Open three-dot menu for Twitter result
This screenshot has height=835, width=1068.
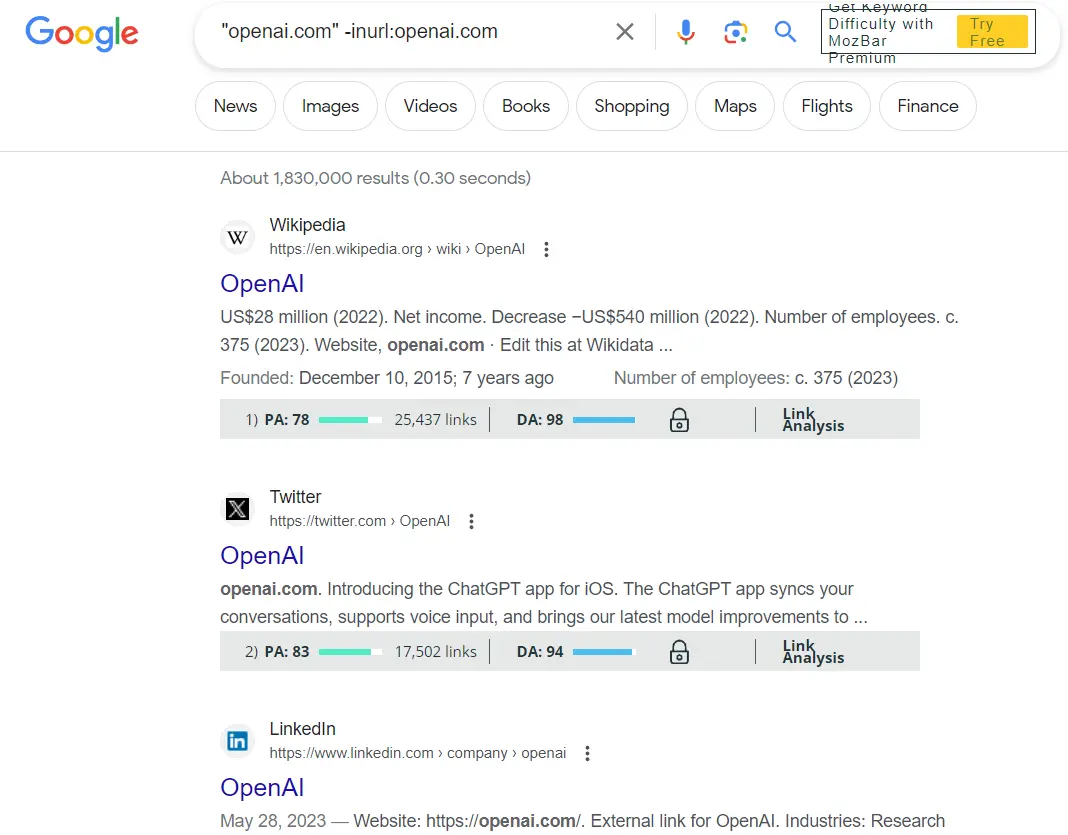point(472,521)
